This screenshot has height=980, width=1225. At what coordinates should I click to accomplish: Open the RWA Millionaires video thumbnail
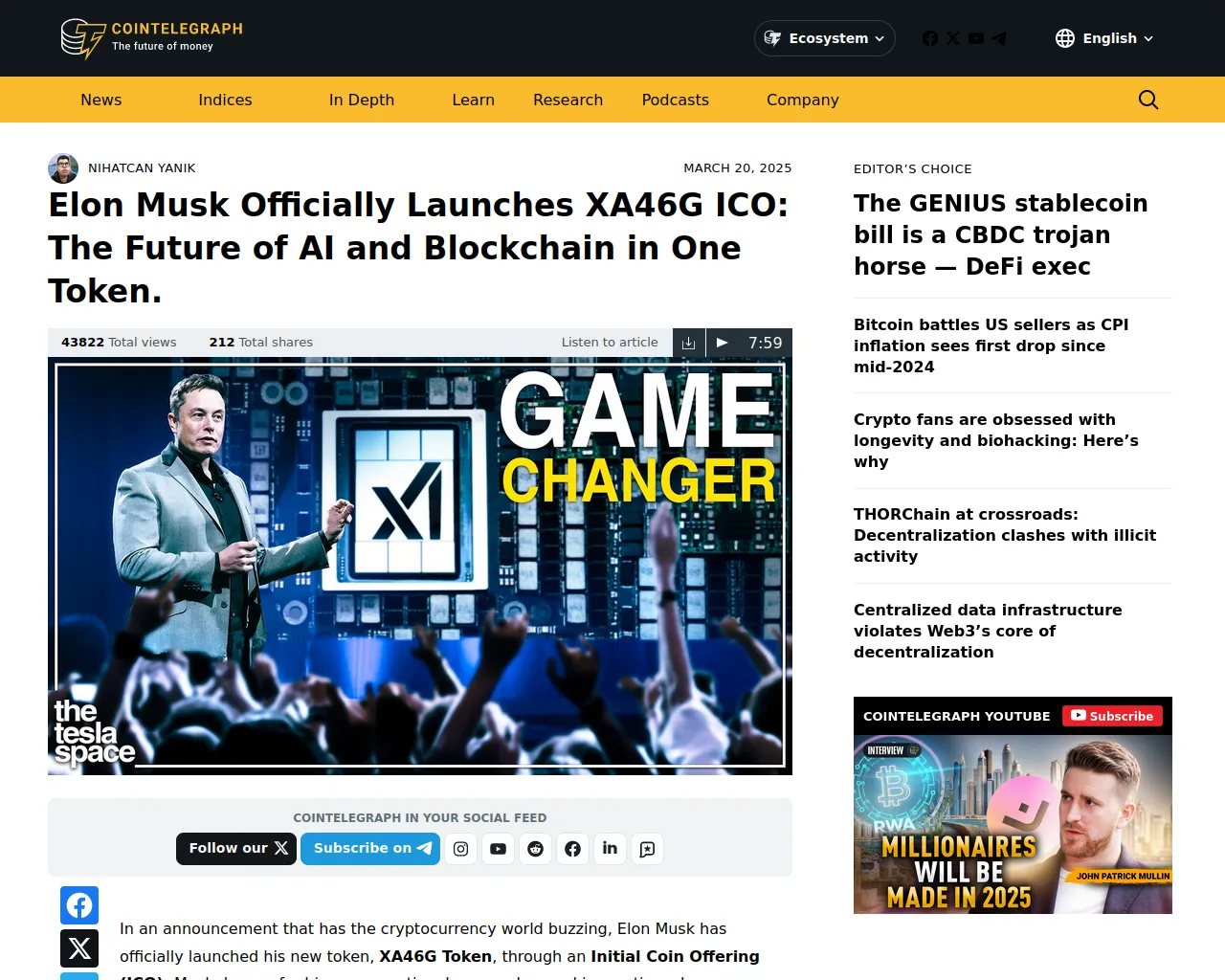click(x=1013, y=824)
